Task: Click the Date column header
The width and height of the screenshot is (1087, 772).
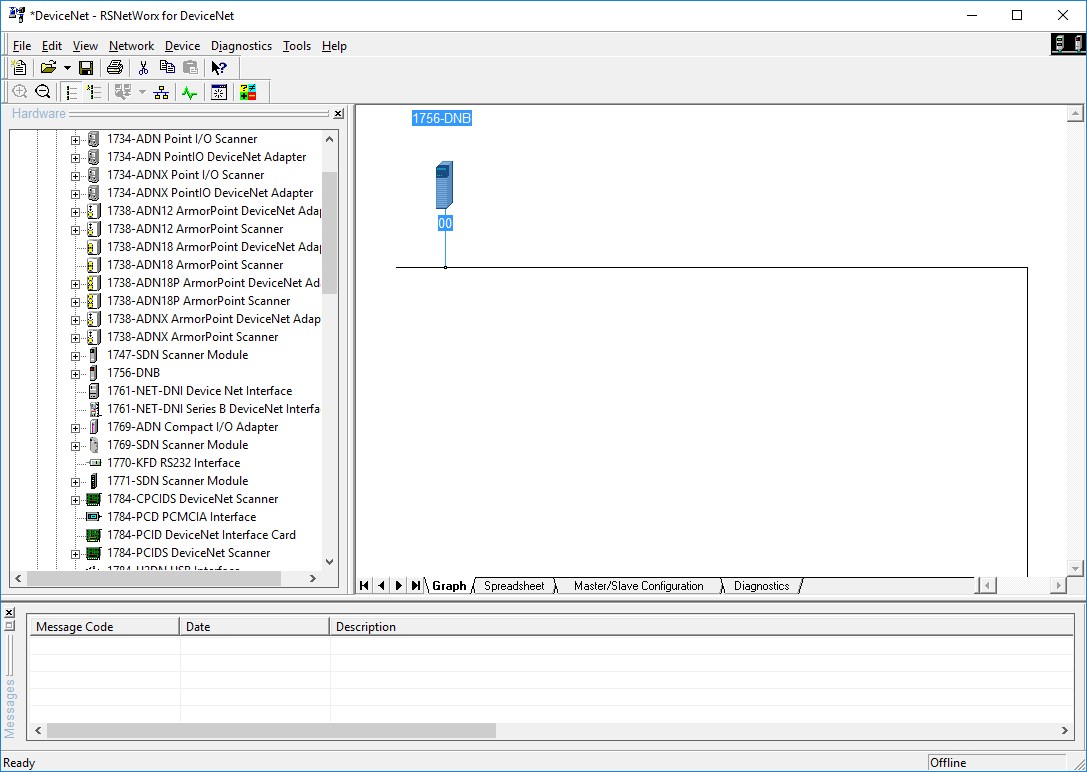Action: [254, 626]
